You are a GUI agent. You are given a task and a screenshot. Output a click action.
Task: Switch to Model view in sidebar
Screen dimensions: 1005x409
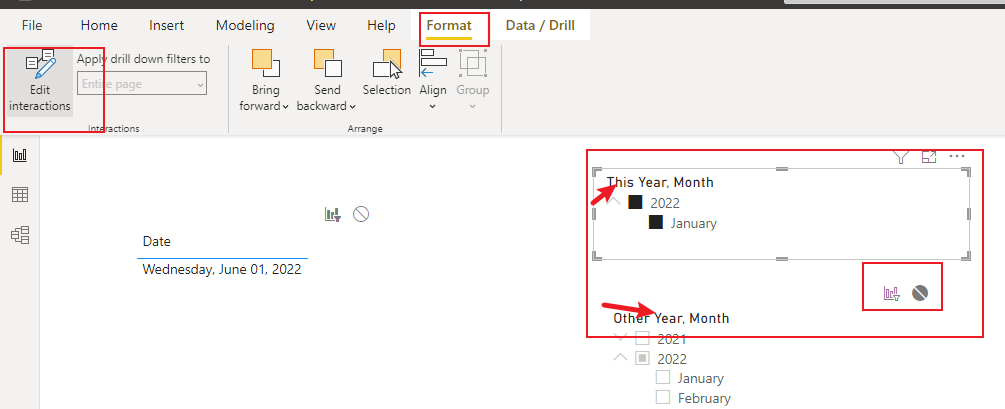[x=20, y=235]
